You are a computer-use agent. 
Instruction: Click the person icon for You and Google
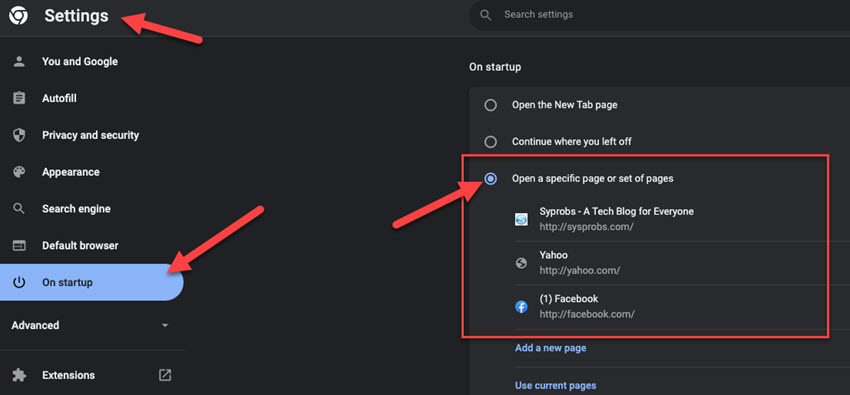coord(19,61)
